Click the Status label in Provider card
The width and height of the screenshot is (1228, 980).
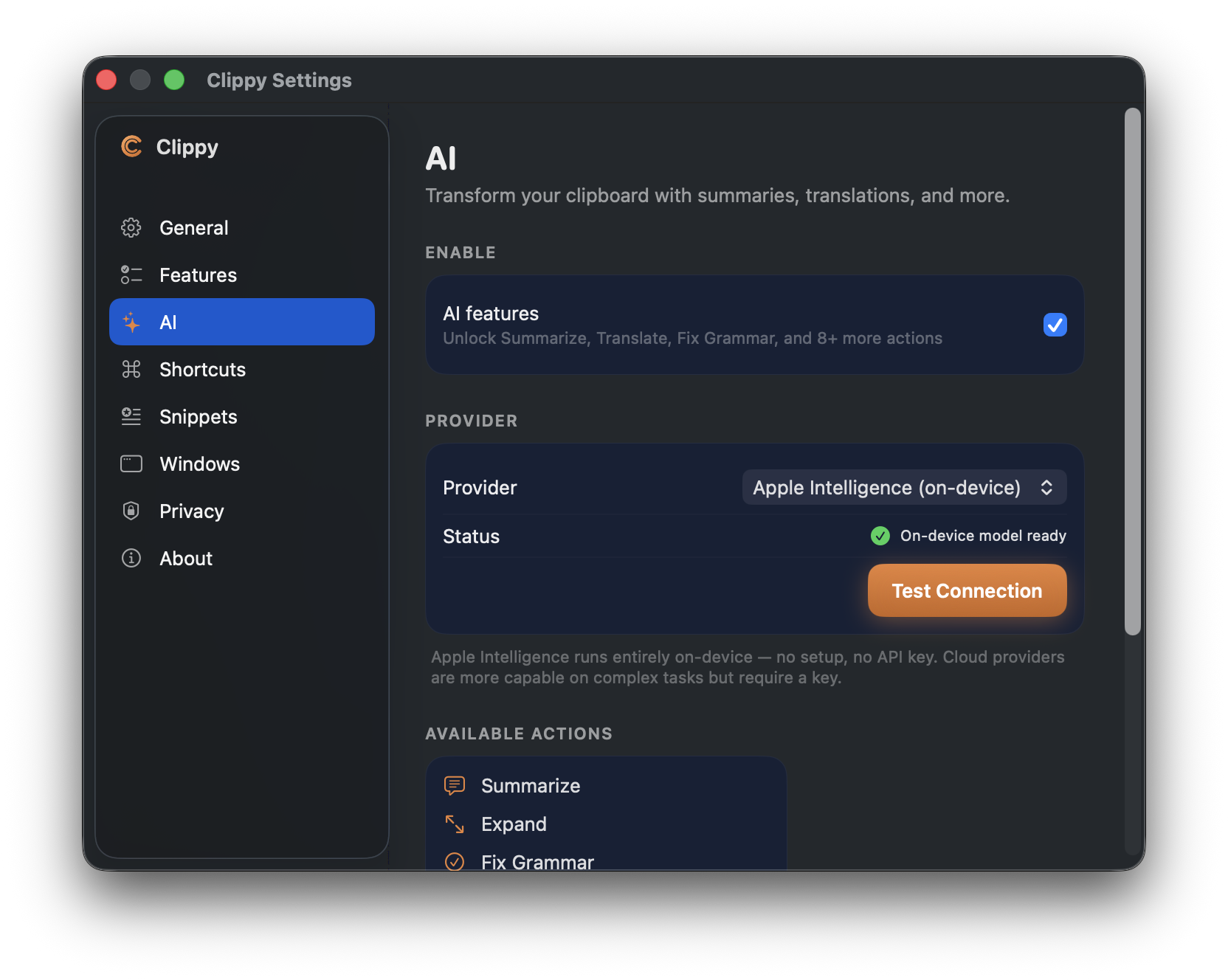click(471, 536)
